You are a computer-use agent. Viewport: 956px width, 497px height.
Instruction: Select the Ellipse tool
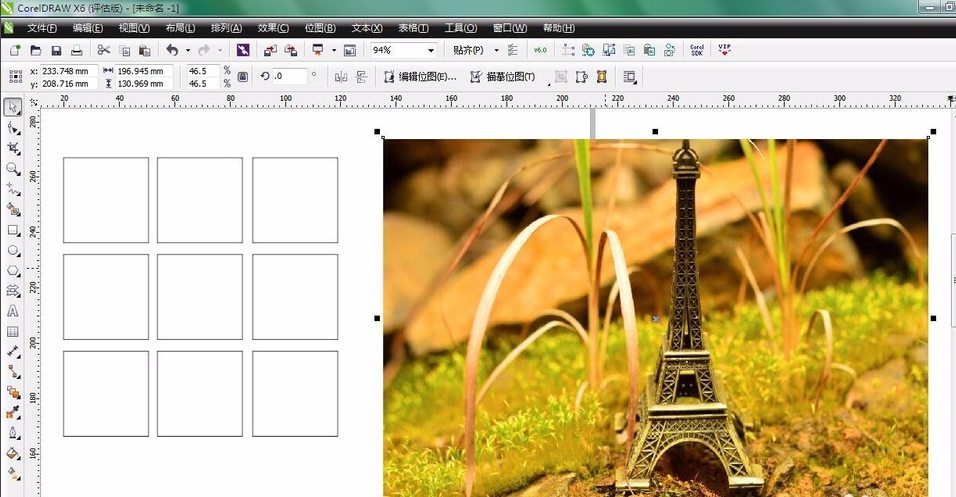[13, 250]
